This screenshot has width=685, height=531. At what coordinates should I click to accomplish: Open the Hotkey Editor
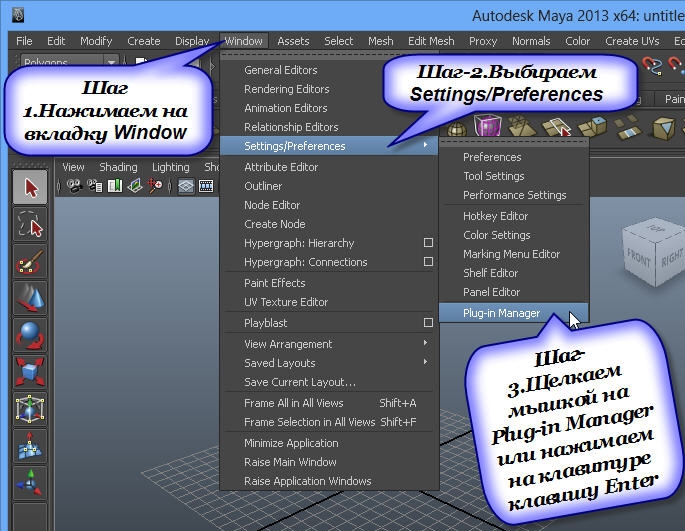pos(495,216)
